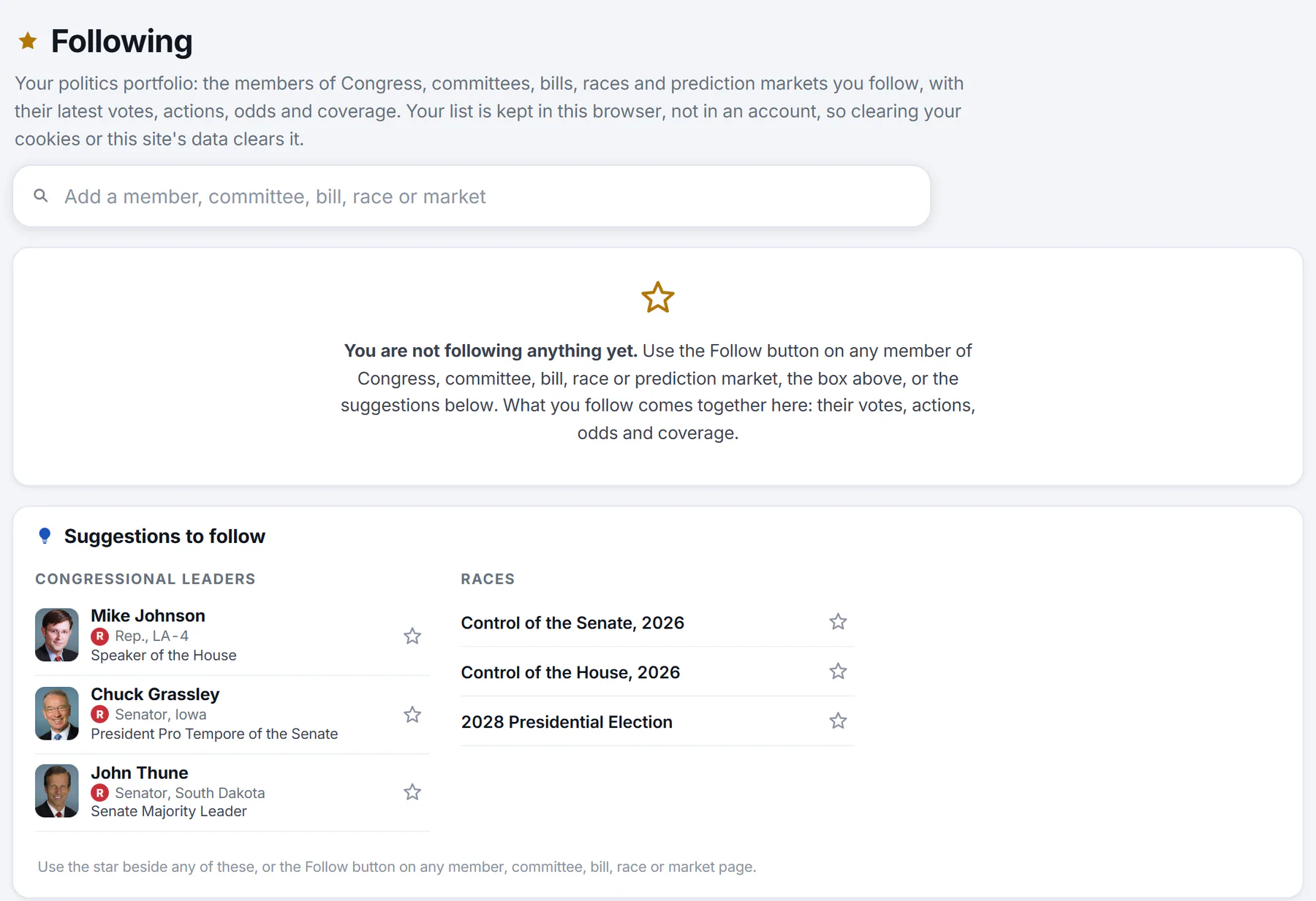This screenshot has width=1316, height=901.
Task: Click the R badge next to Senator, South Dakota
Action: pos(100,793)
